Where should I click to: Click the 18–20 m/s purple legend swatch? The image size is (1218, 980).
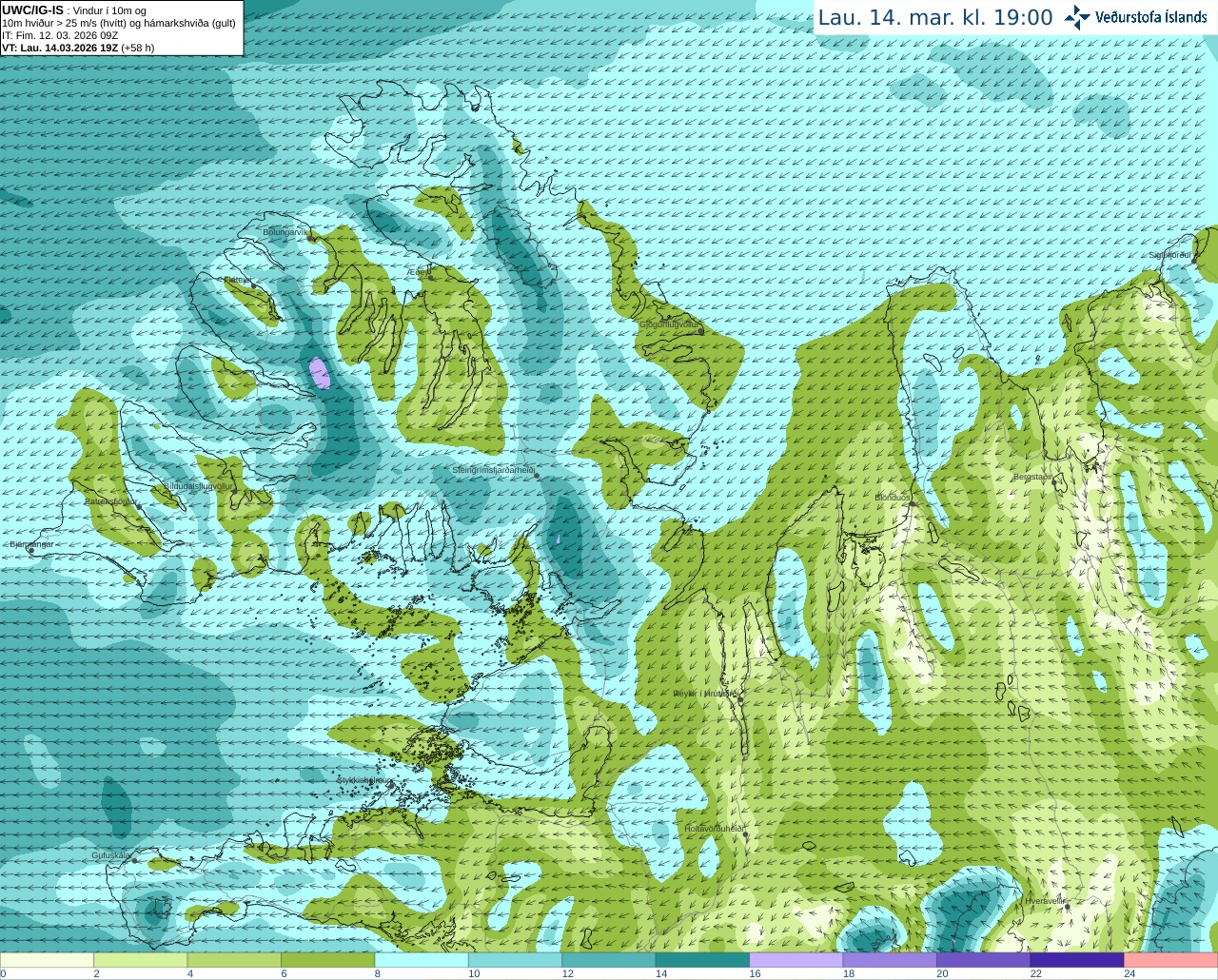click(x=890, y=960)
